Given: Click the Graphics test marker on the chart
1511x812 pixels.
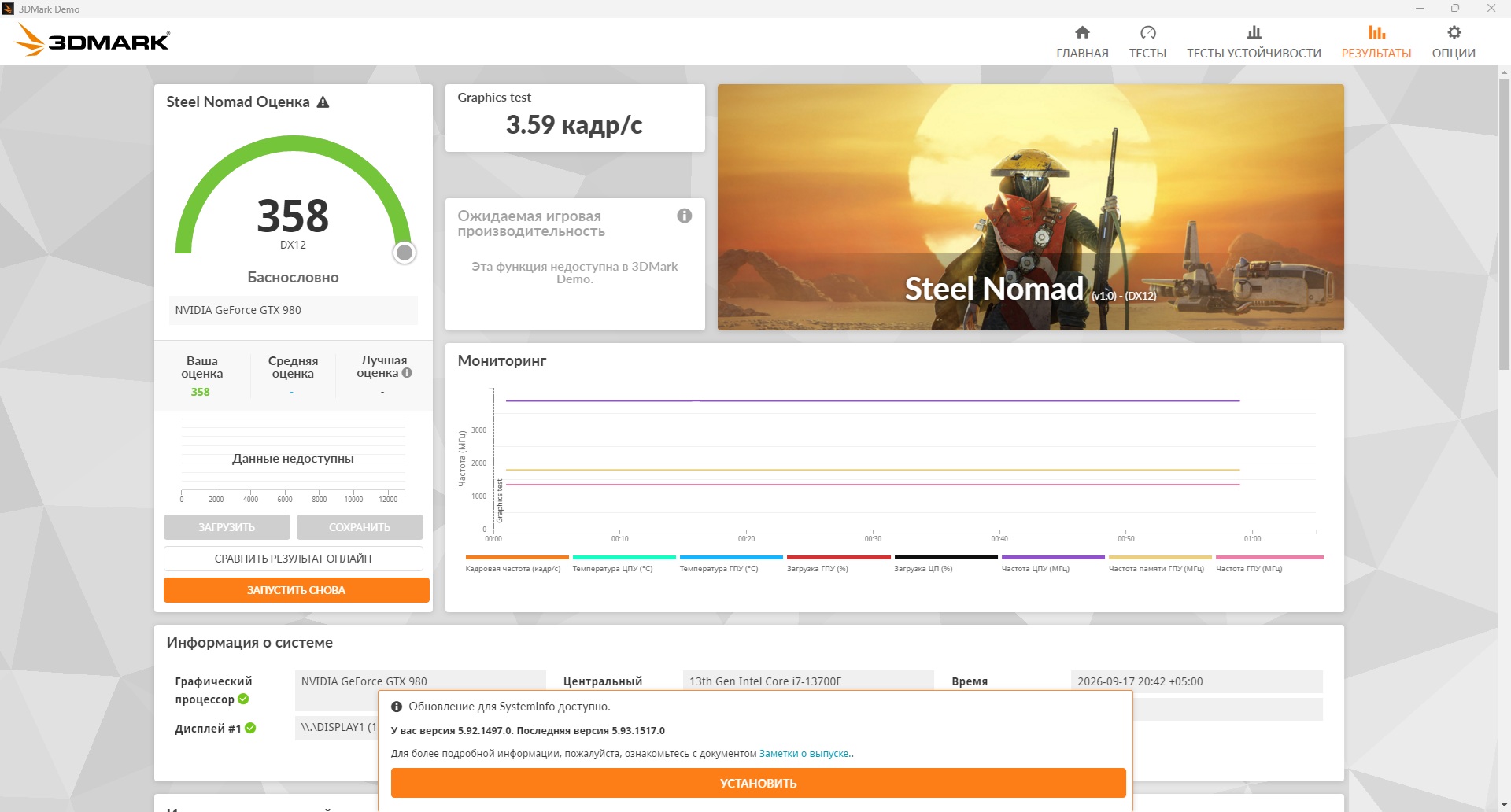Looking at the screenshot, I should click(500, 500).
